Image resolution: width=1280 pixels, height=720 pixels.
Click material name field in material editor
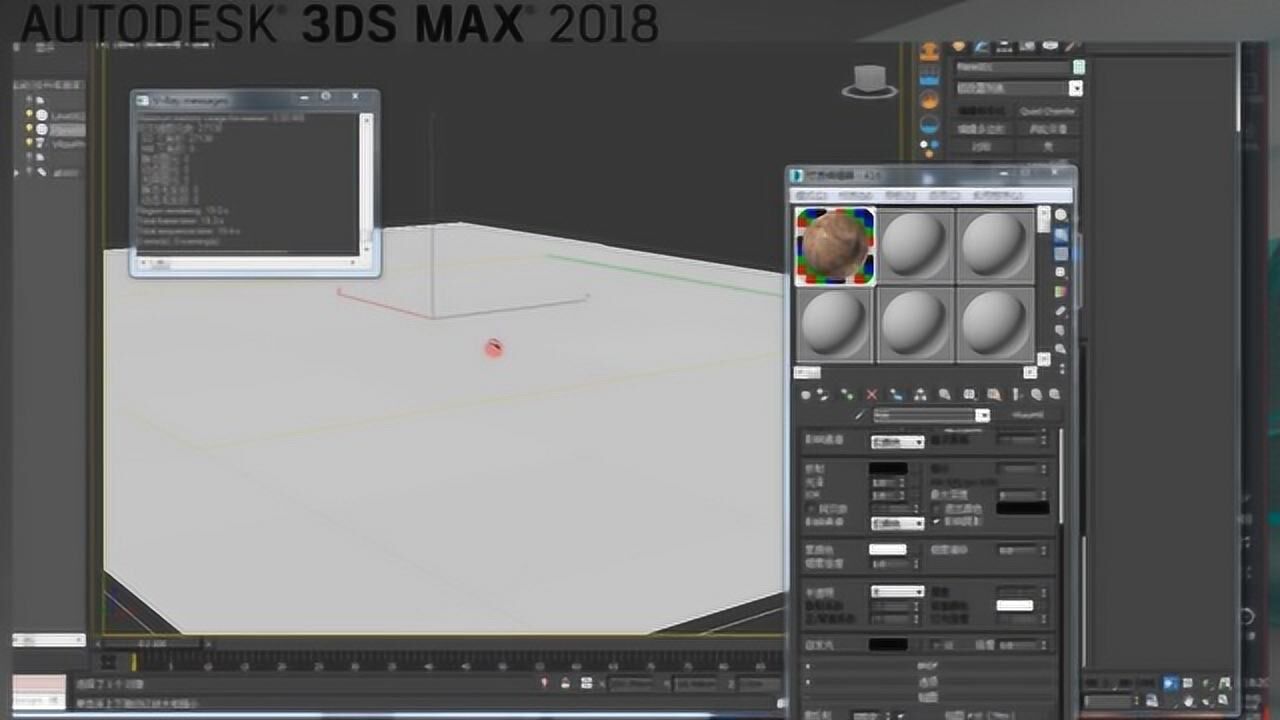924,415
